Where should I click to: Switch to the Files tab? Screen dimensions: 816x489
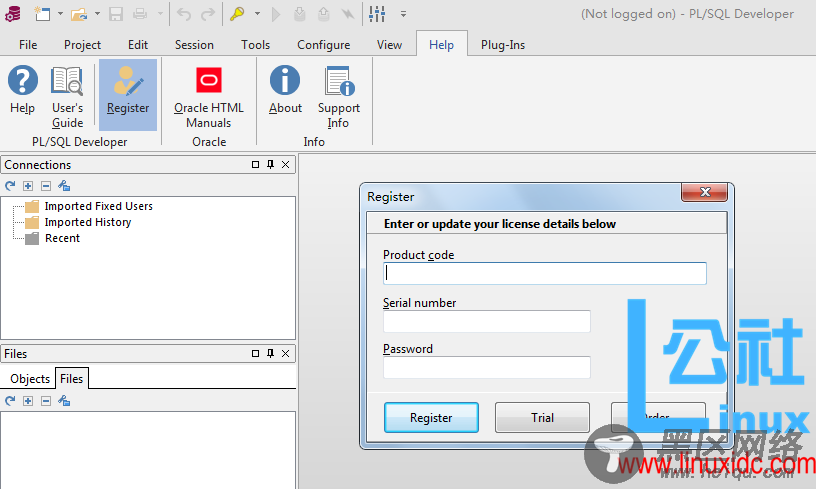(x=71, y=378)
